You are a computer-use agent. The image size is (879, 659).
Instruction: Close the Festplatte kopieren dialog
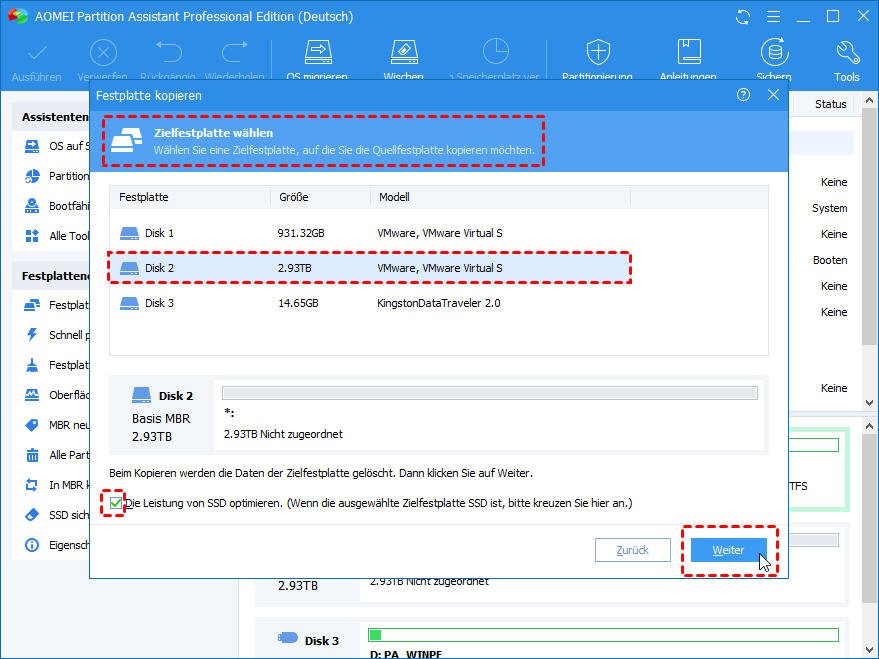[774, 95]
